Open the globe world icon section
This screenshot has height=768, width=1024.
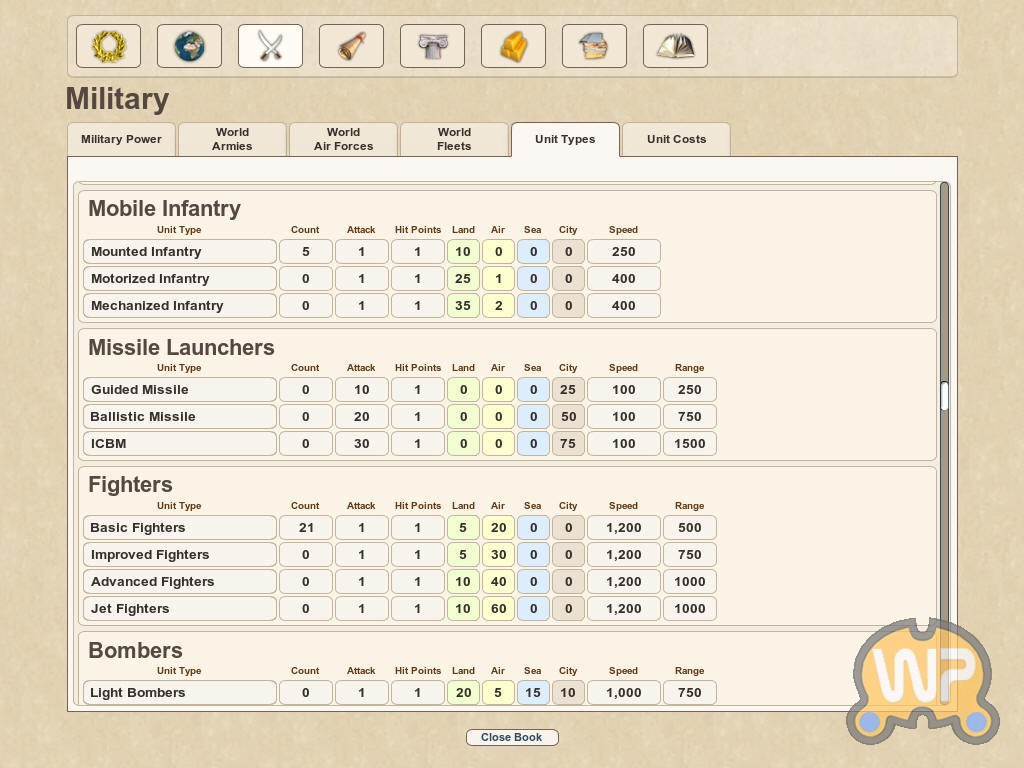click(x=189, y=46)
